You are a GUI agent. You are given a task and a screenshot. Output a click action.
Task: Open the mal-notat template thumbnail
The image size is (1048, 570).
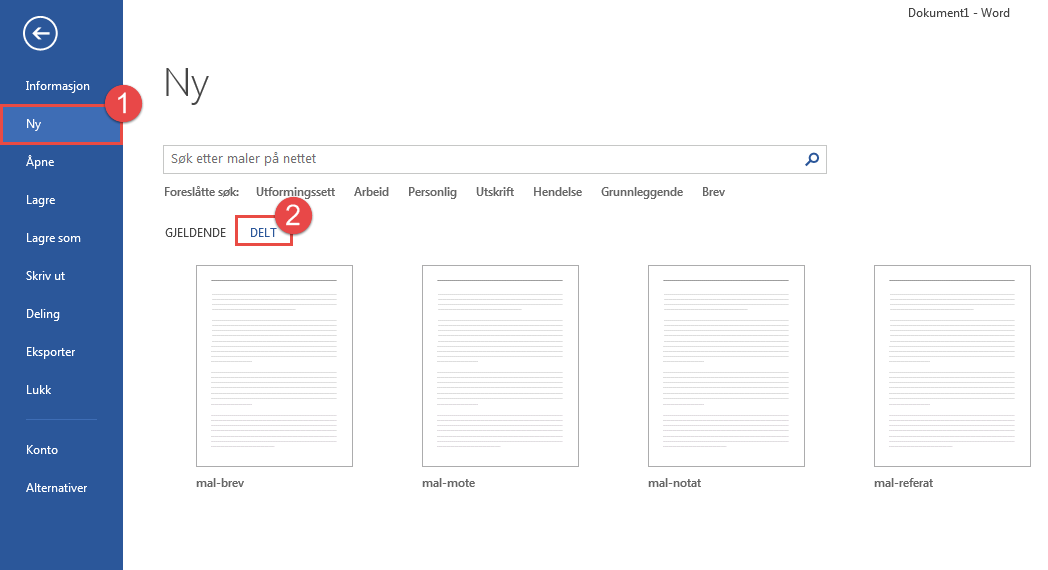(727, 366)
